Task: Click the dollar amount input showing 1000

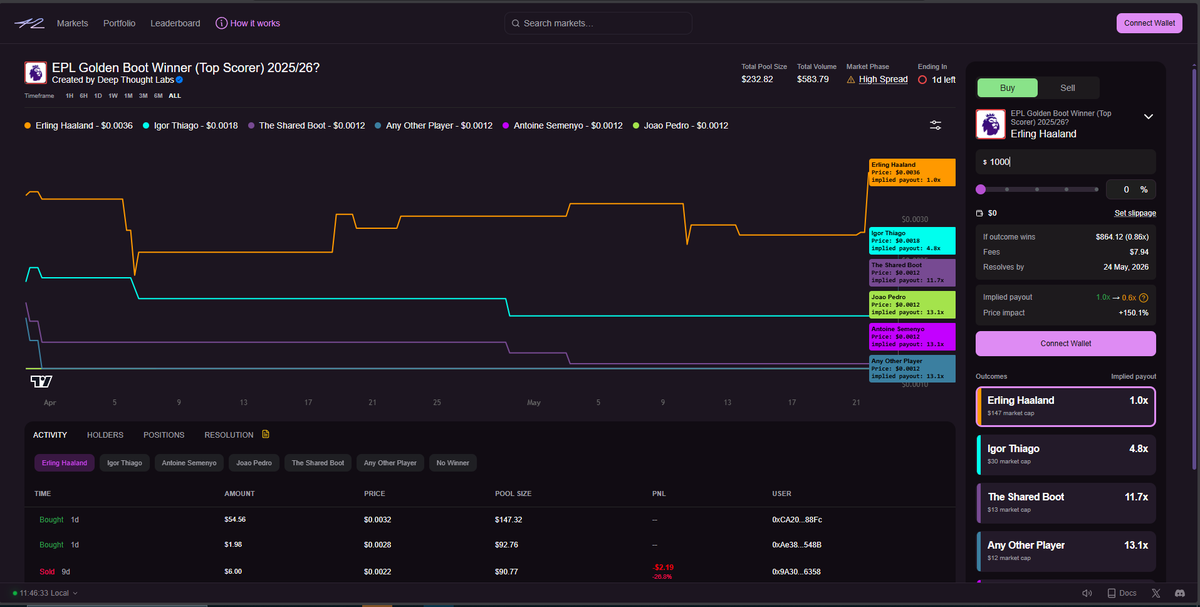Action: click(1066, 161)
